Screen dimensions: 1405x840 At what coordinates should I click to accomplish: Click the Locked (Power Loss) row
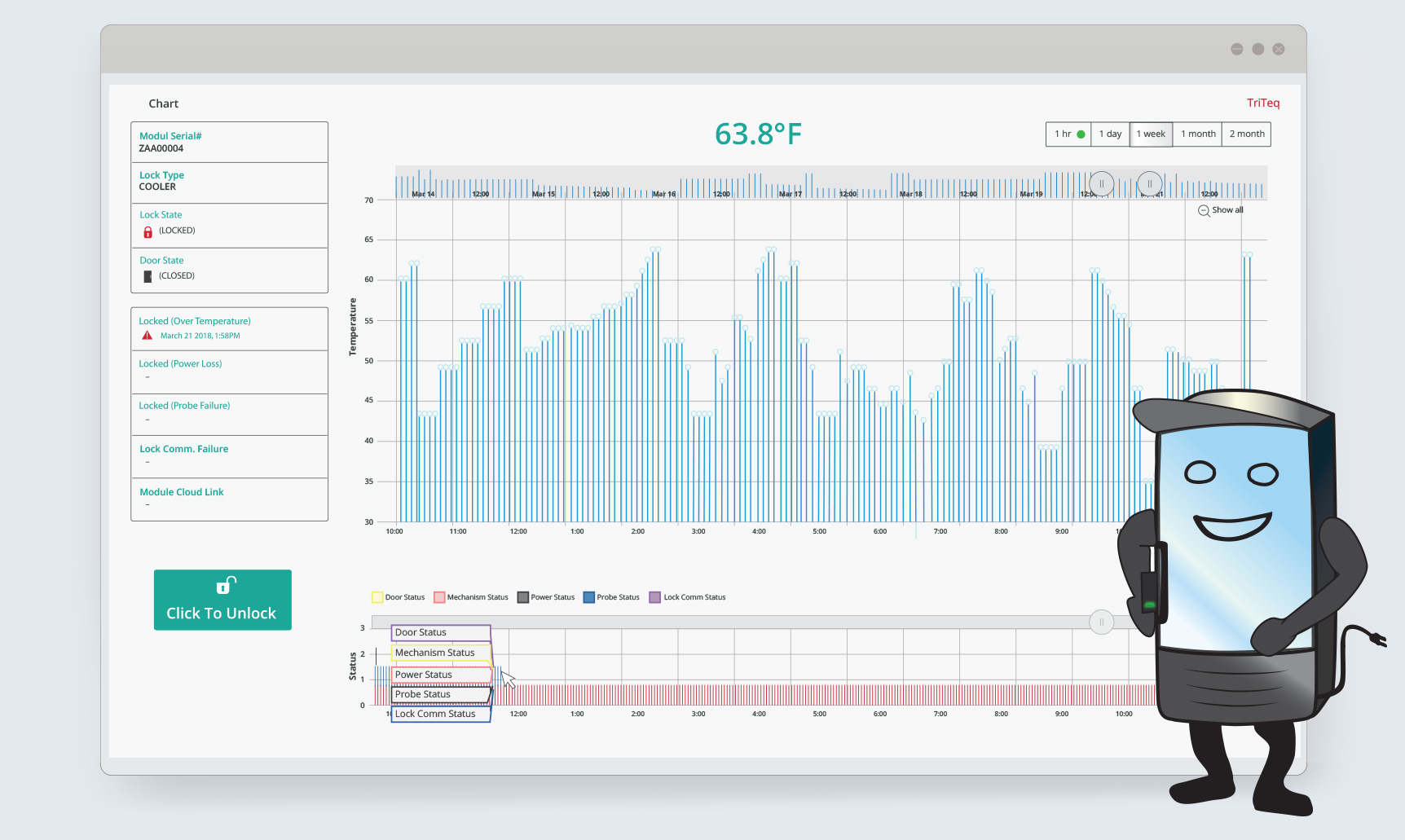(229, 372)
